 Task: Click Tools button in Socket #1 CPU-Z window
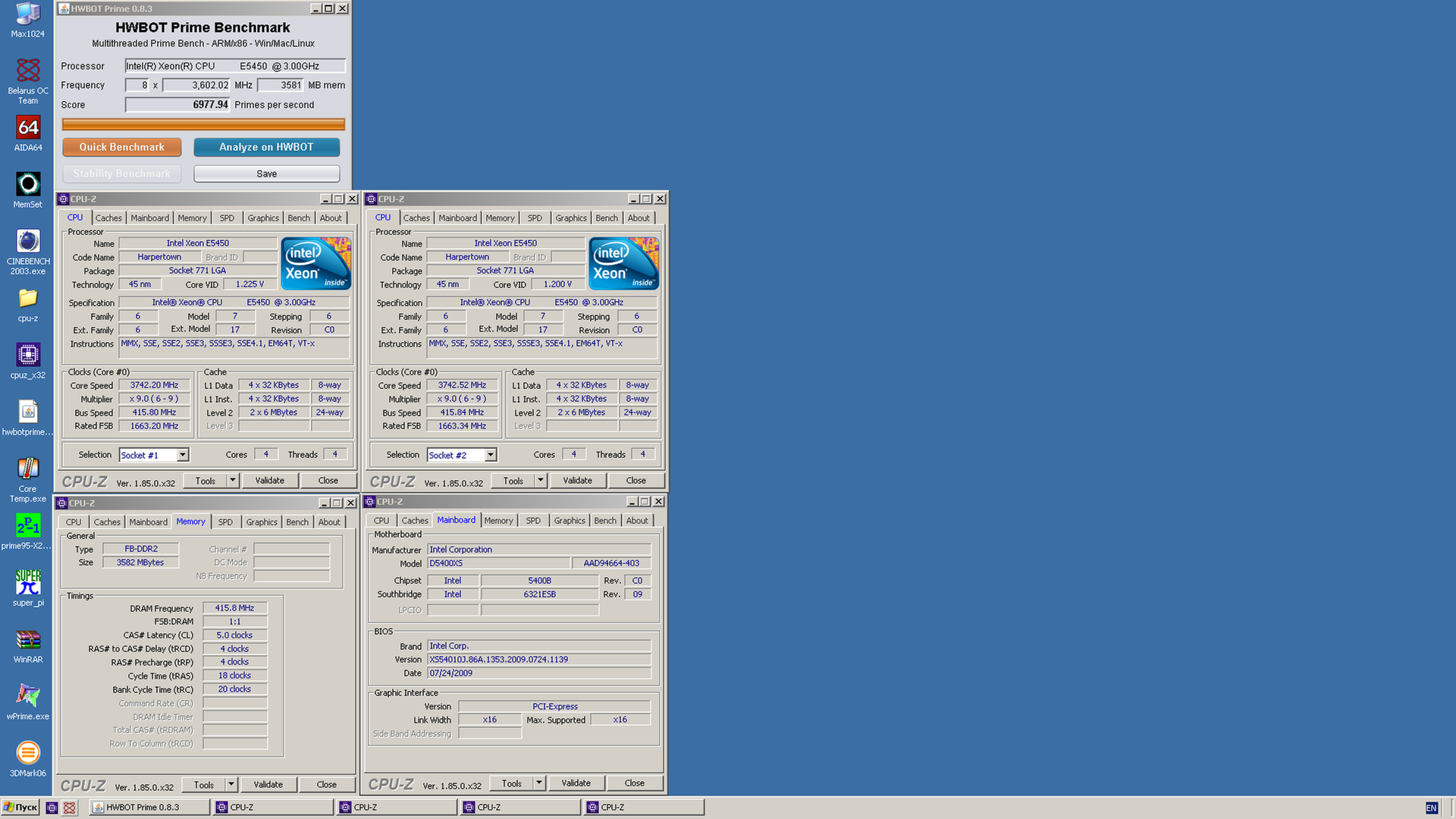206,481
